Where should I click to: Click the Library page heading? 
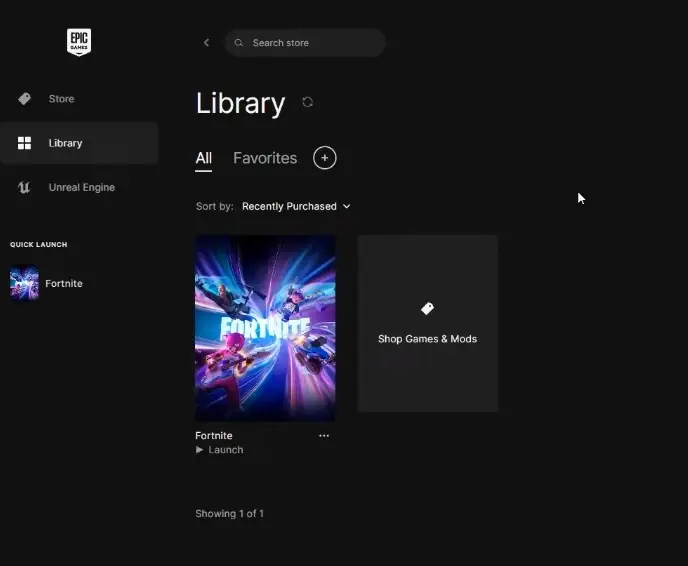(240, 104)
